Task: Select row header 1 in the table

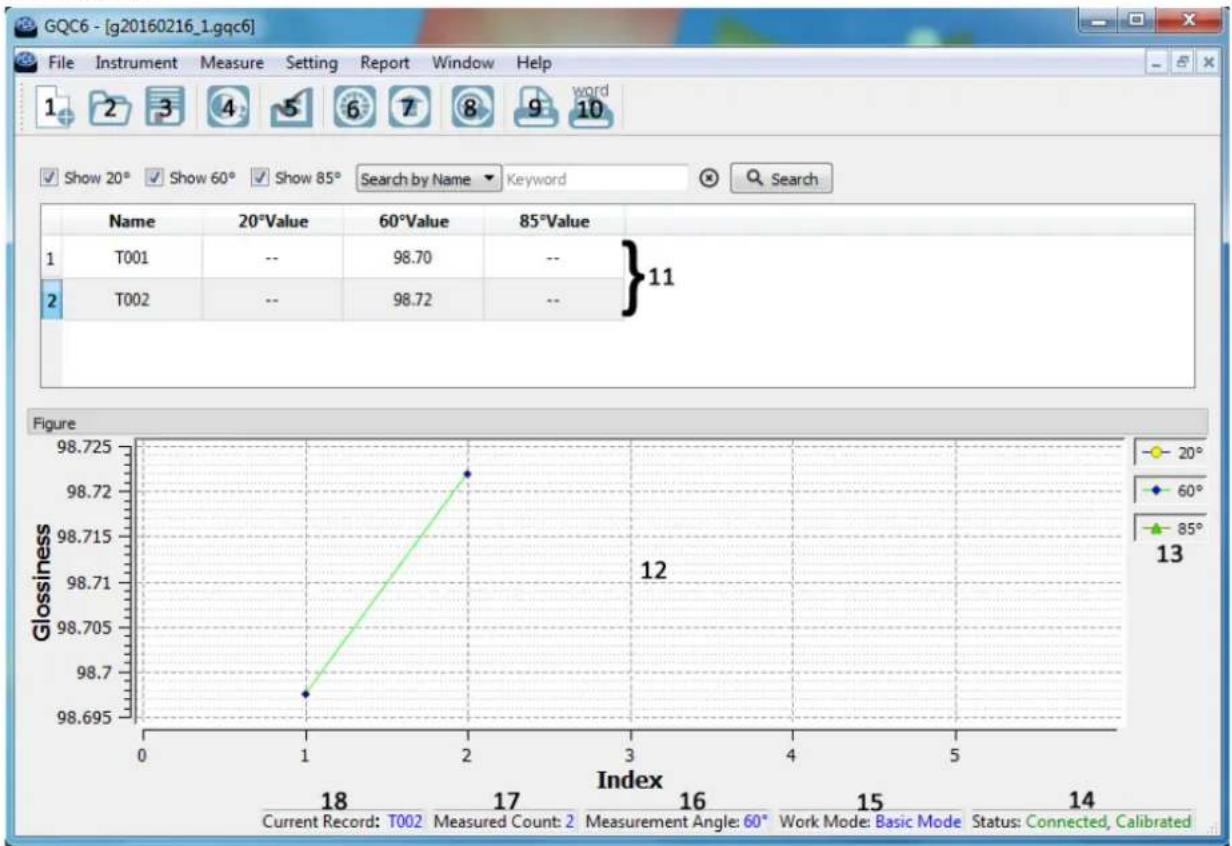Action: (51, 258)
